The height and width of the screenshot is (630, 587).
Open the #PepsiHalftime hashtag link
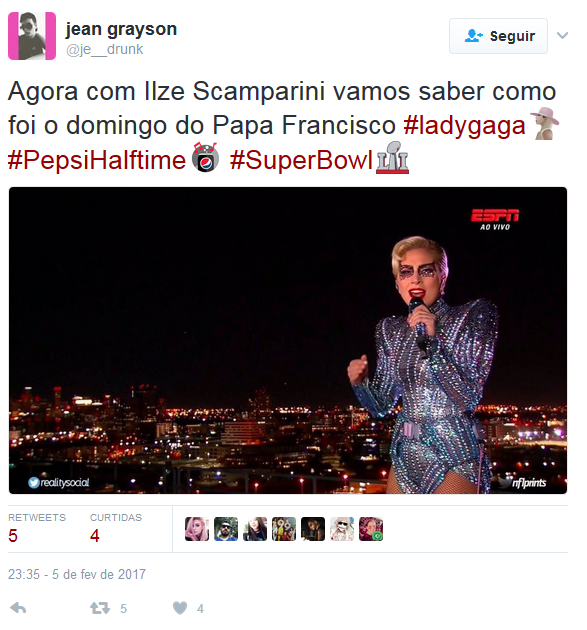point(97,160)
